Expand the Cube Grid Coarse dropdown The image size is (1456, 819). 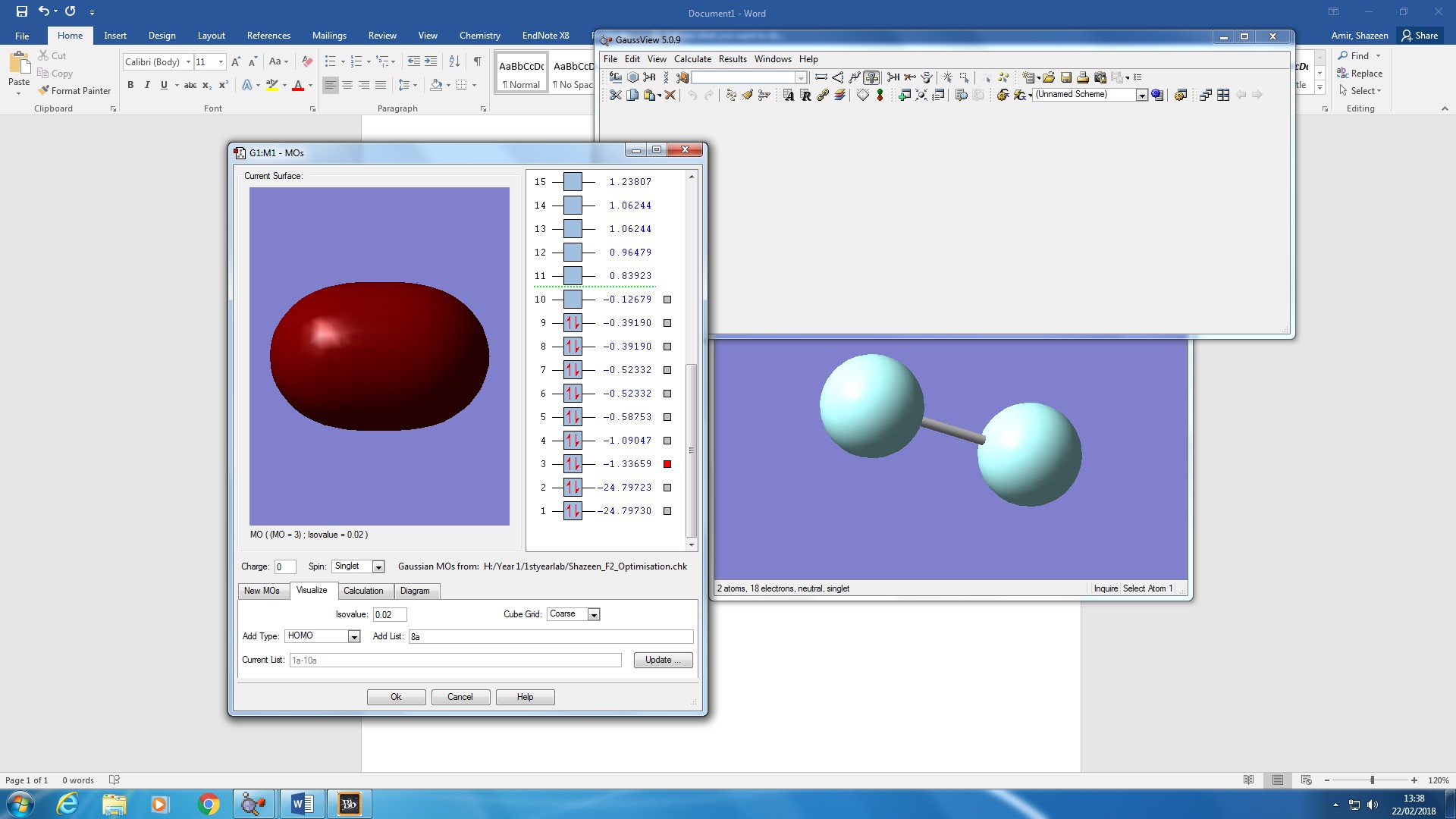coord(594,614)
